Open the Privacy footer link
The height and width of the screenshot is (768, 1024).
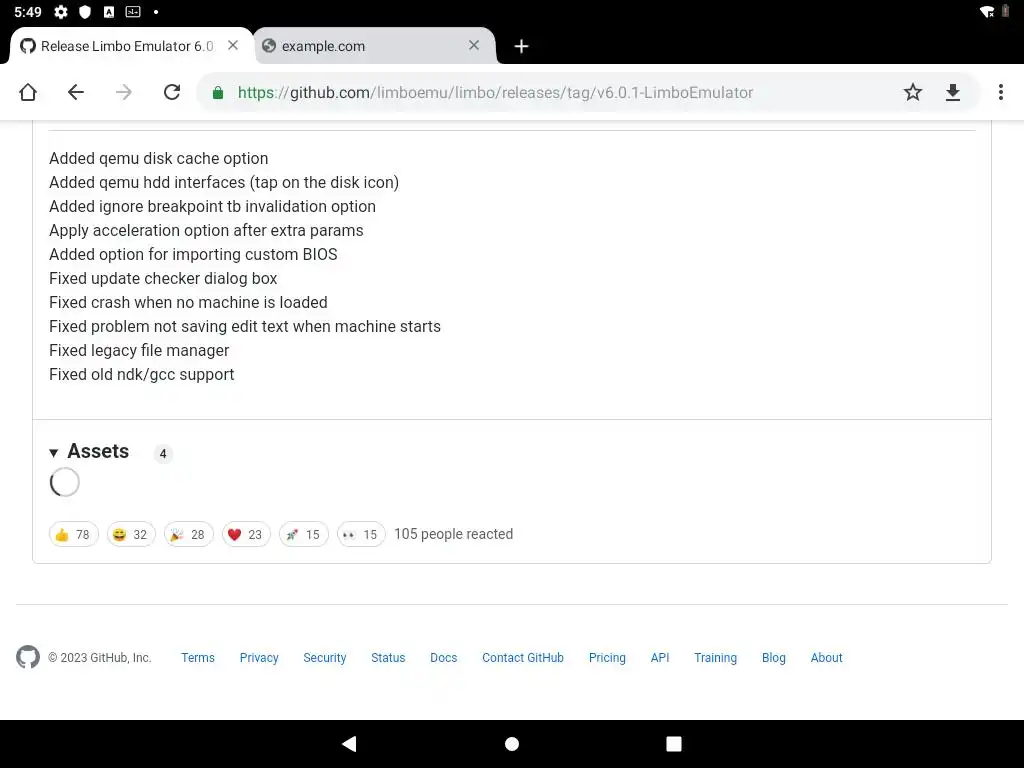[x=259, y=658]
